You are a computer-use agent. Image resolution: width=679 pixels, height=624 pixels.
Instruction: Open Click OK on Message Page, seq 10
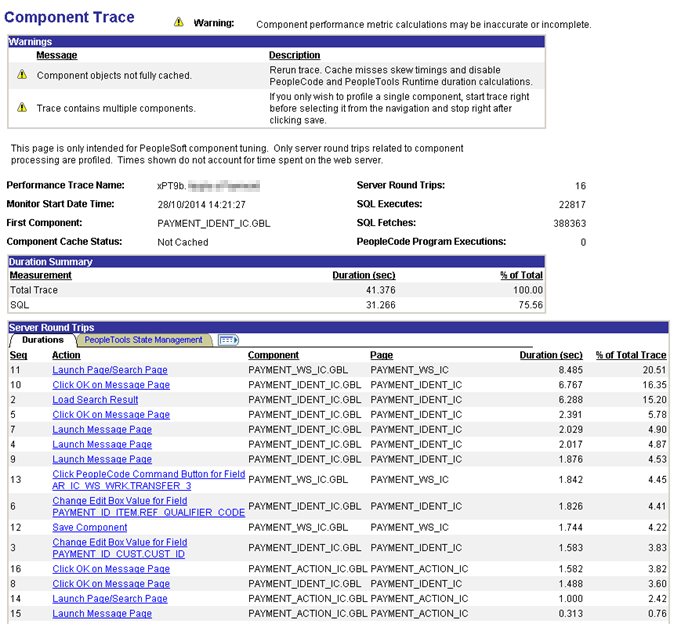pyautogui.click(x=111, y=385)
